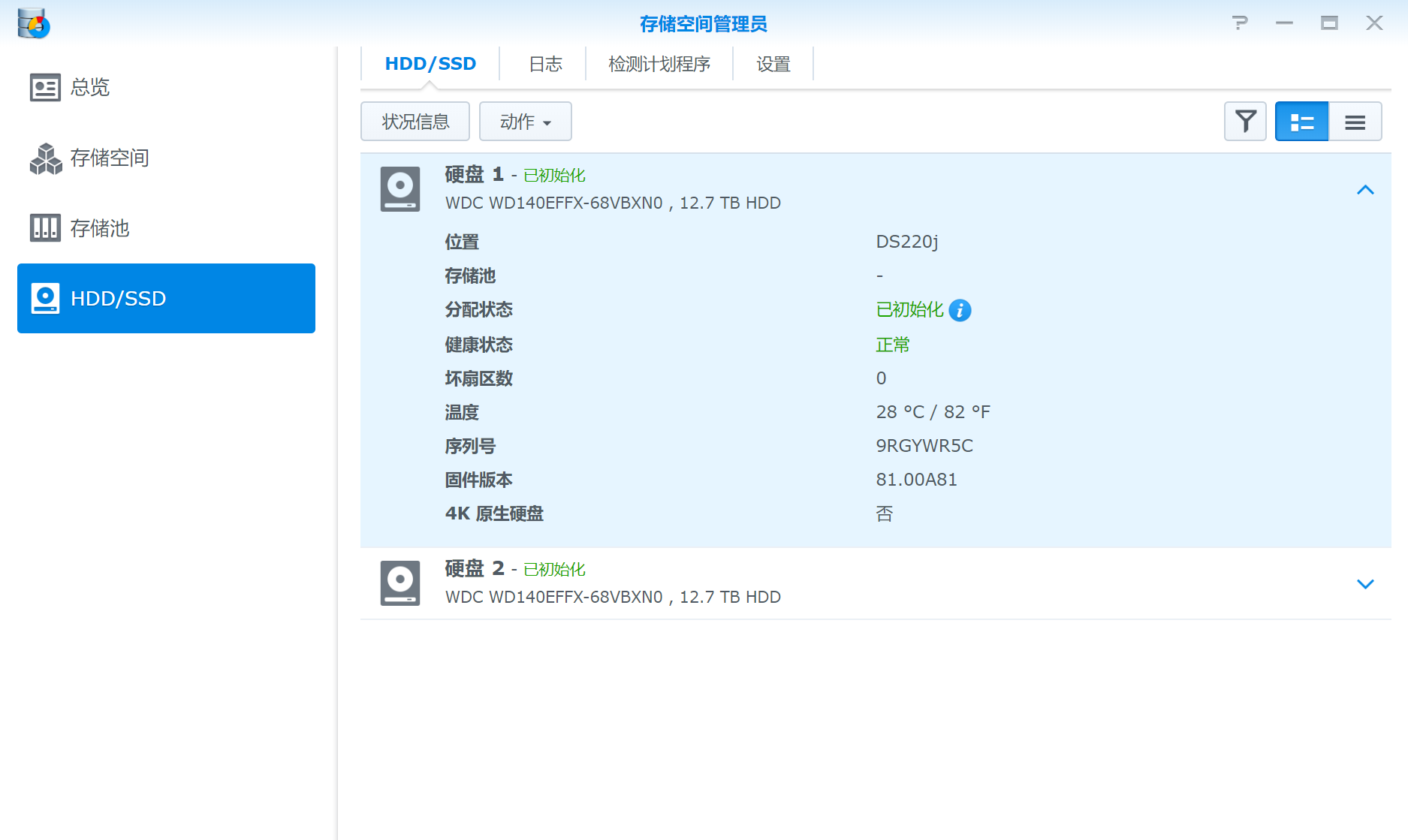
Task: Select HDD/SSD in the left sidebar
Action: coord(166,298)
